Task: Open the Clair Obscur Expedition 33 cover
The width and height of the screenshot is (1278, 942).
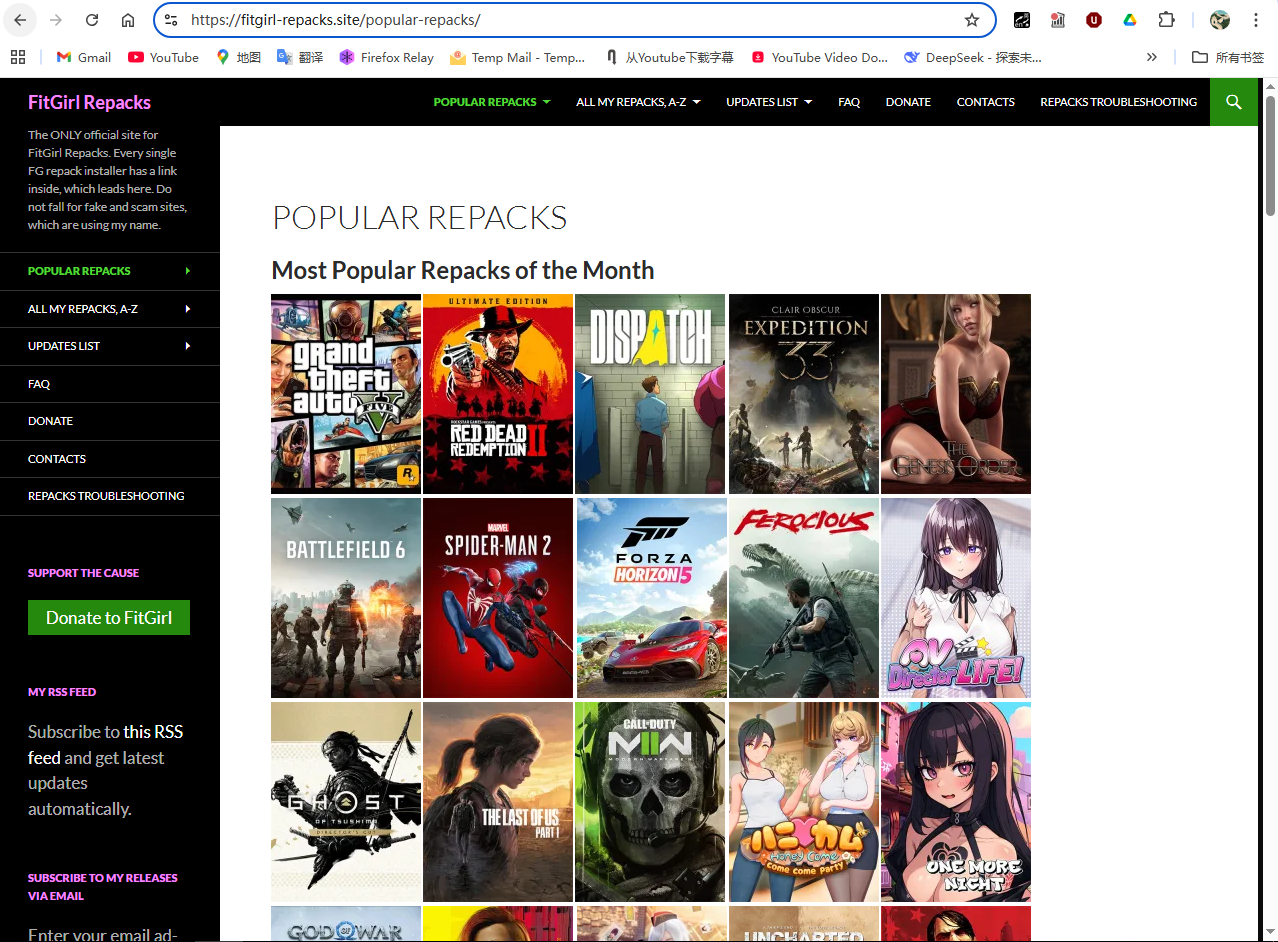Action: click(x=804, y=394)
